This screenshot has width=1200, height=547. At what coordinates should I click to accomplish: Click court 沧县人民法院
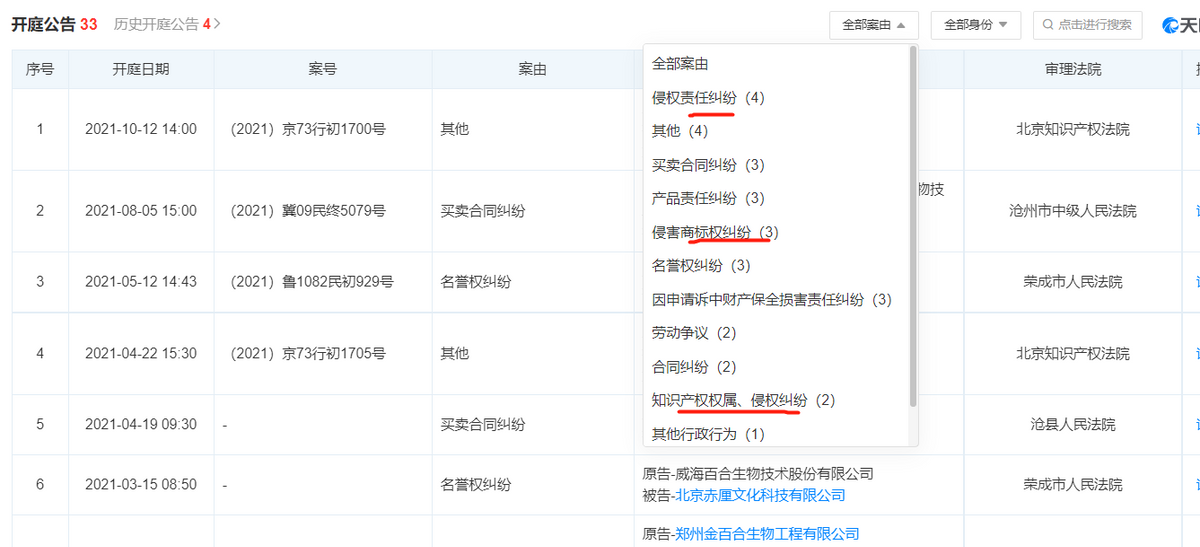tap(1073, 424)
